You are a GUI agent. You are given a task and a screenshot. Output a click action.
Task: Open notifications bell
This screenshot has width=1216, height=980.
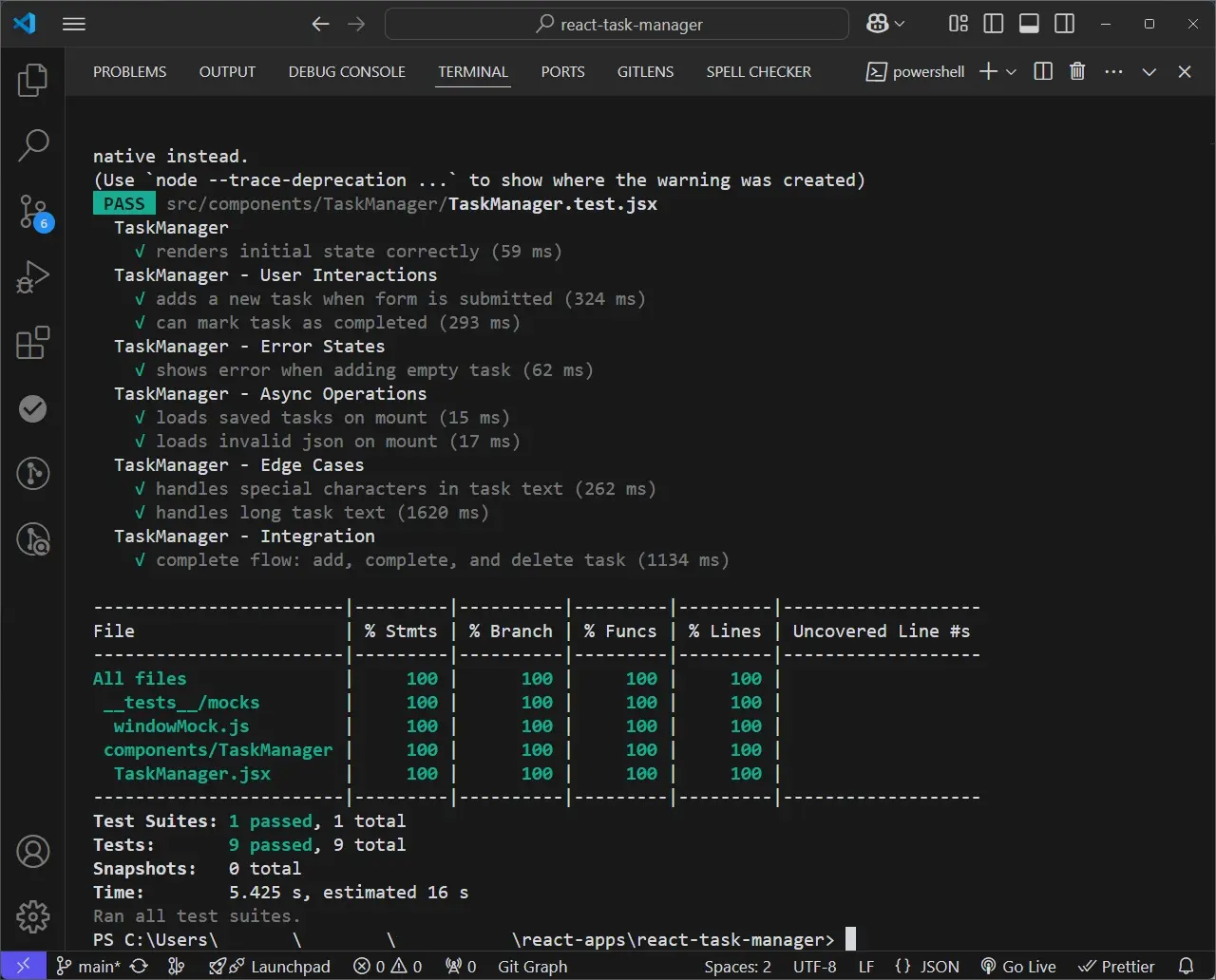click(1186, 967)
